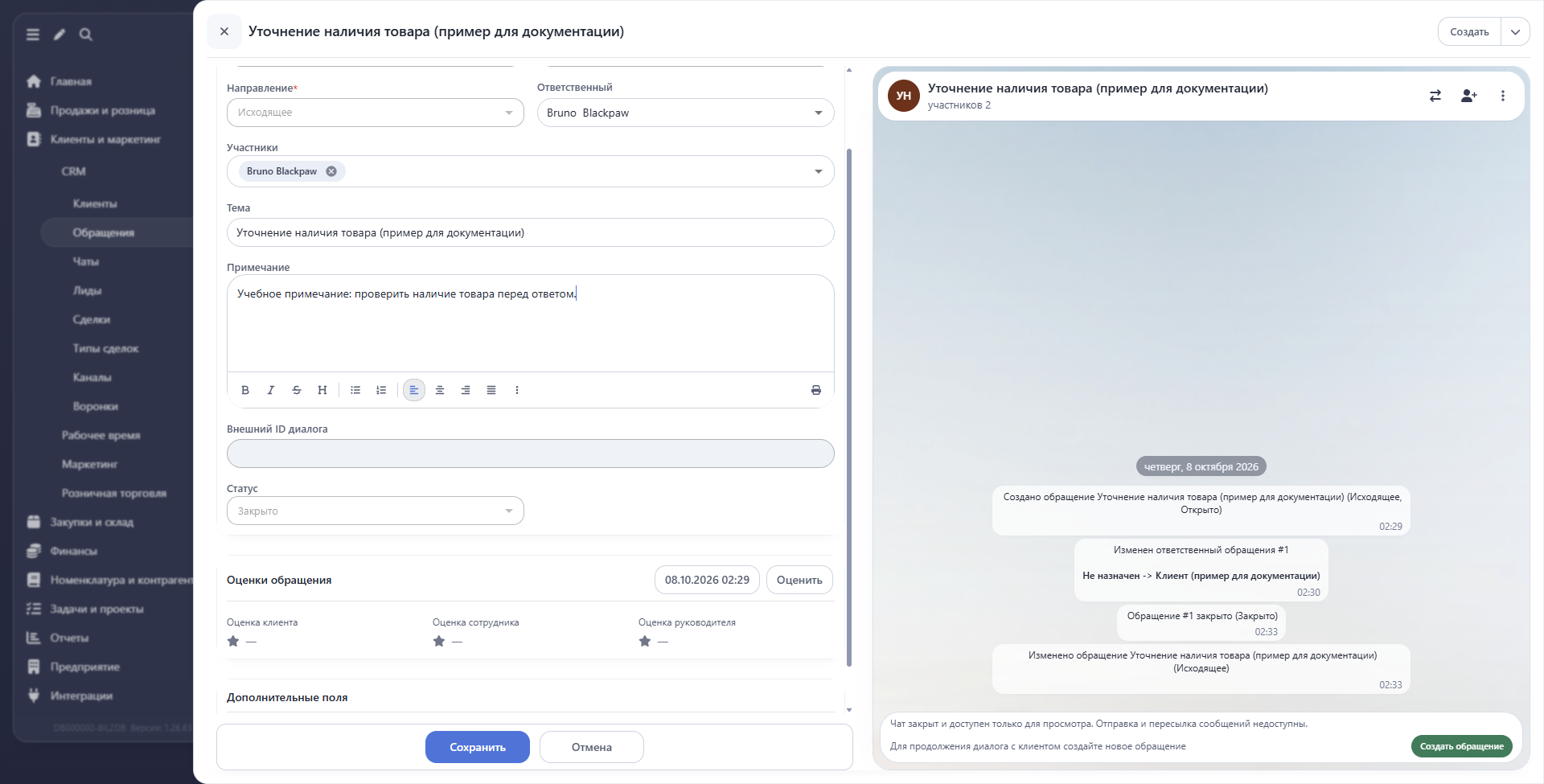Toggle bold formatting in note editor

point(245,390)
